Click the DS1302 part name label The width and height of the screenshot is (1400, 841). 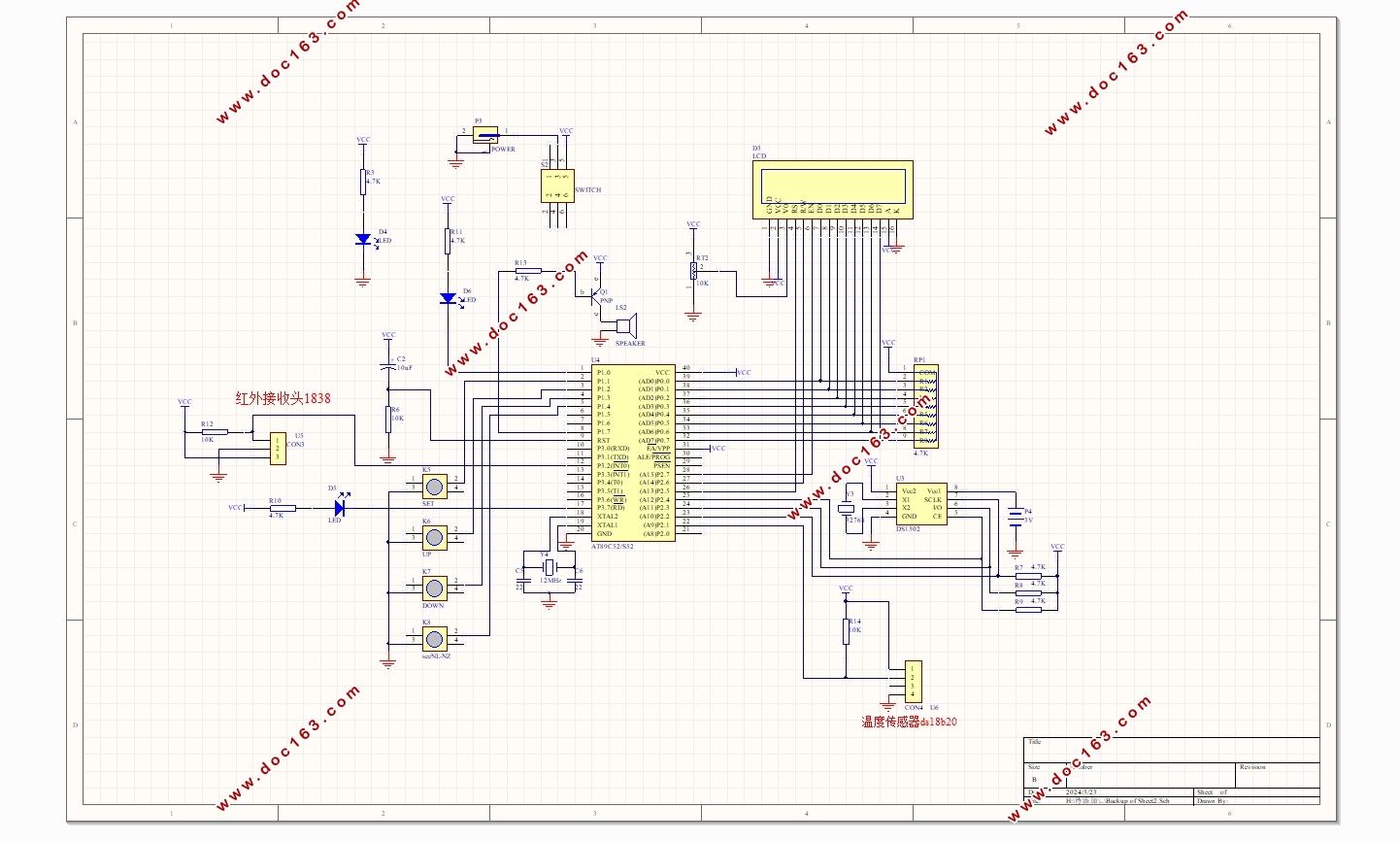pos(910,529)
